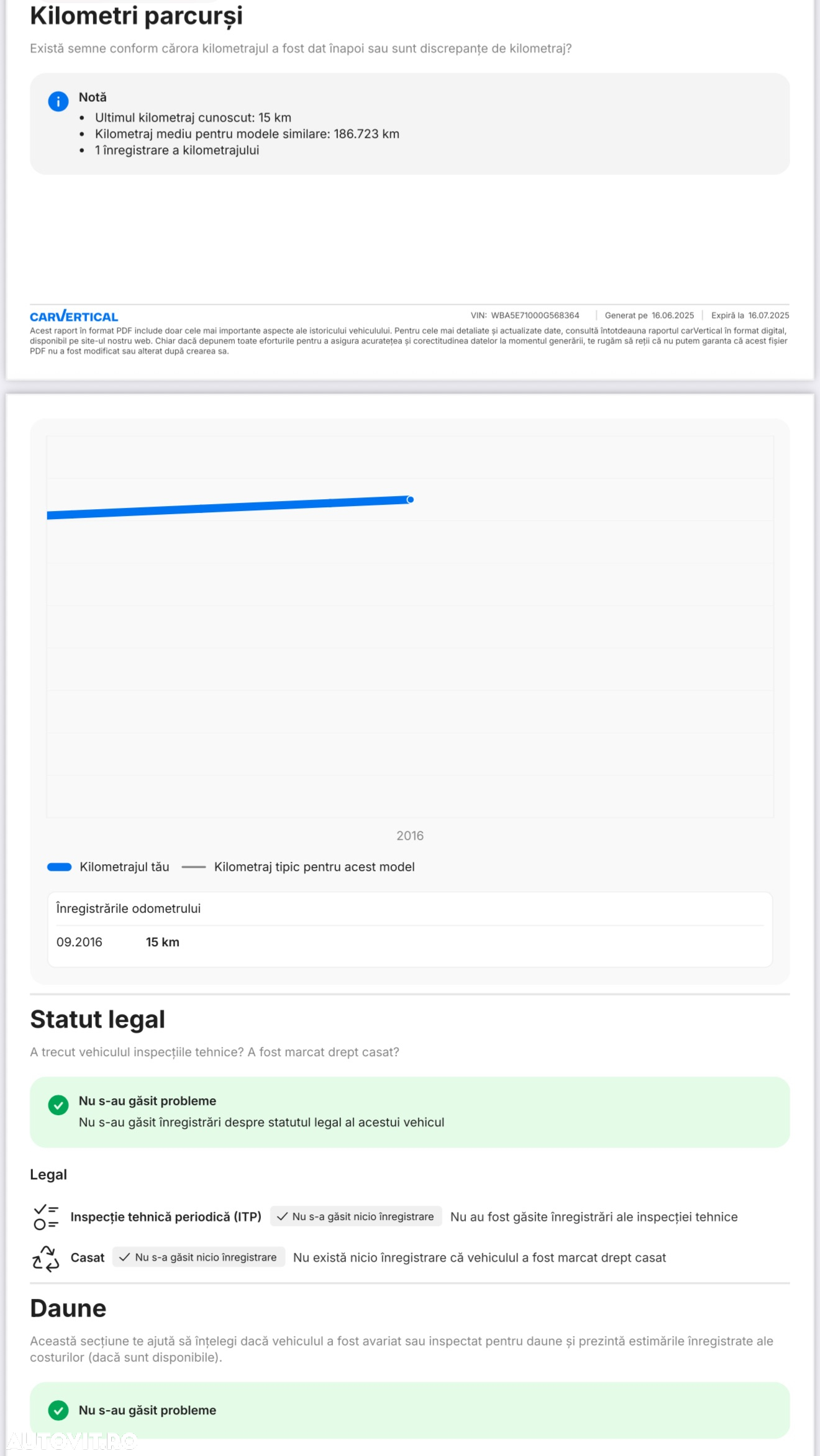Click the Kilometri parcurși section heading
The image size is (820, 1456).
[136, 16]
